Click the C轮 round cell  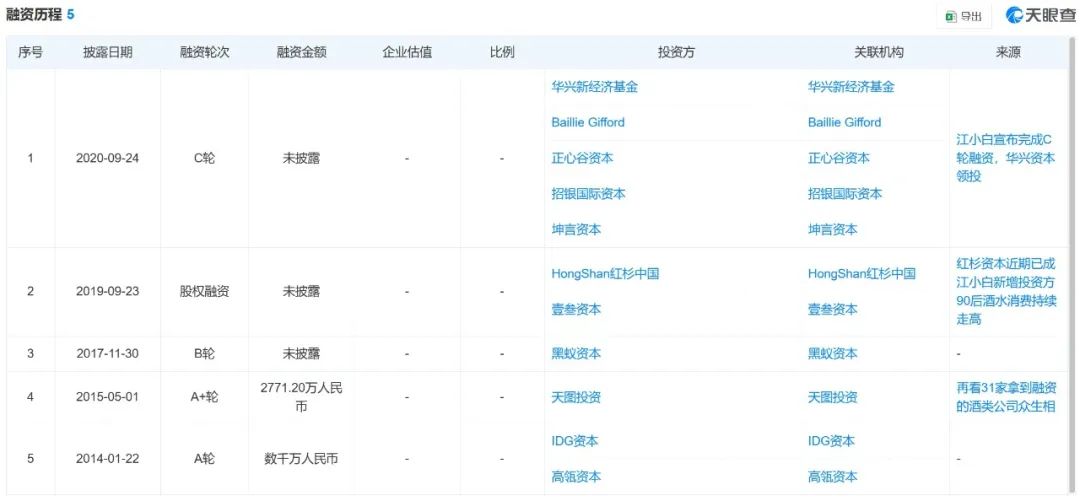pyautogui.click(x=205, y=159)
